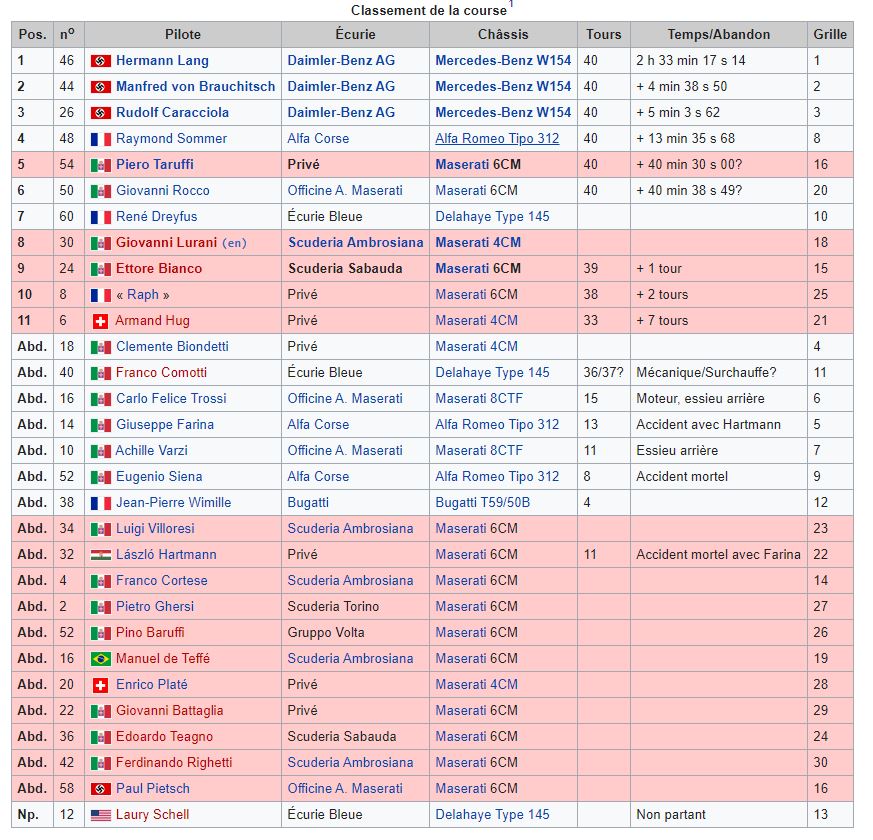The image size is (873, 840).
Task: Open the Achille Varzi link
Action: pyautogui.click(x=151, y=450)
